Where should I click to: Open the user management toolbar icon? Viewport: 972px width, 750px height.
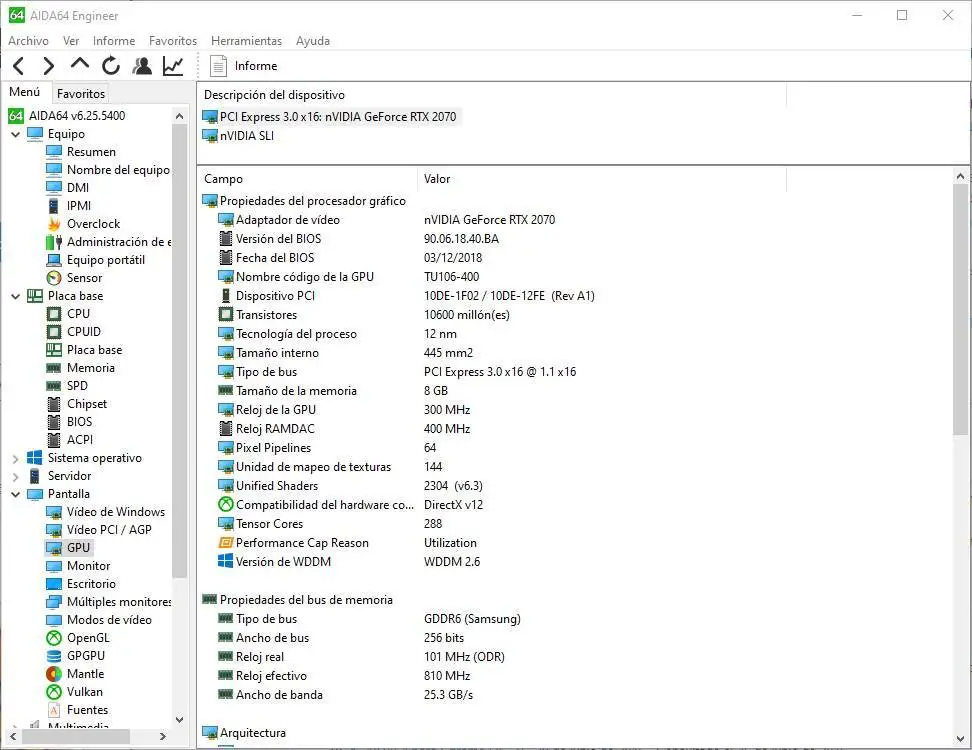pos(142,66)
